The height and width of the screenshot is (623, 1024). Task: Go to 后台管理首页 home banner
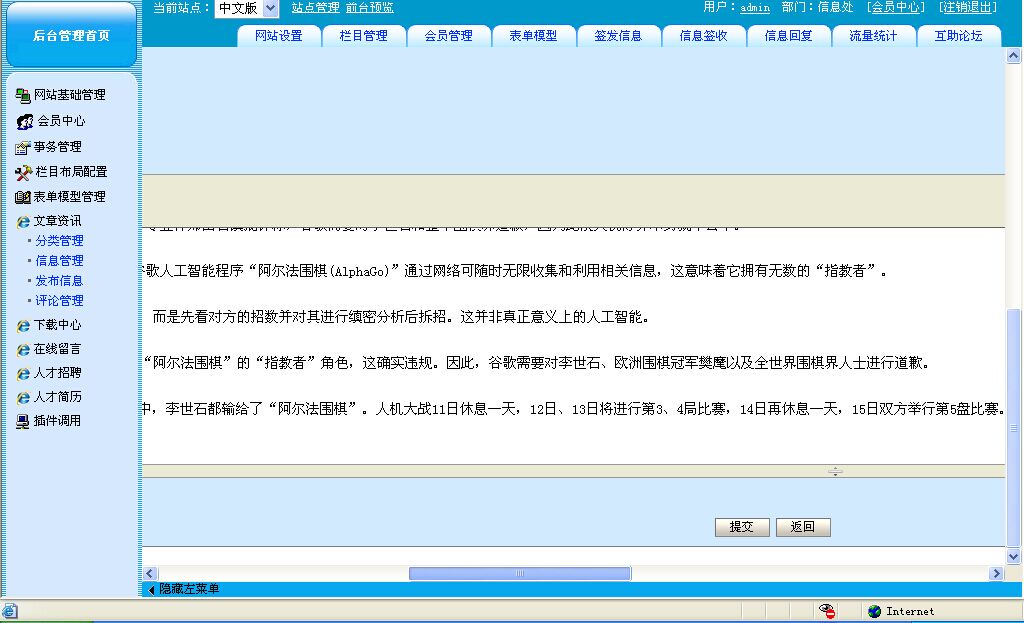coord(70,35)
